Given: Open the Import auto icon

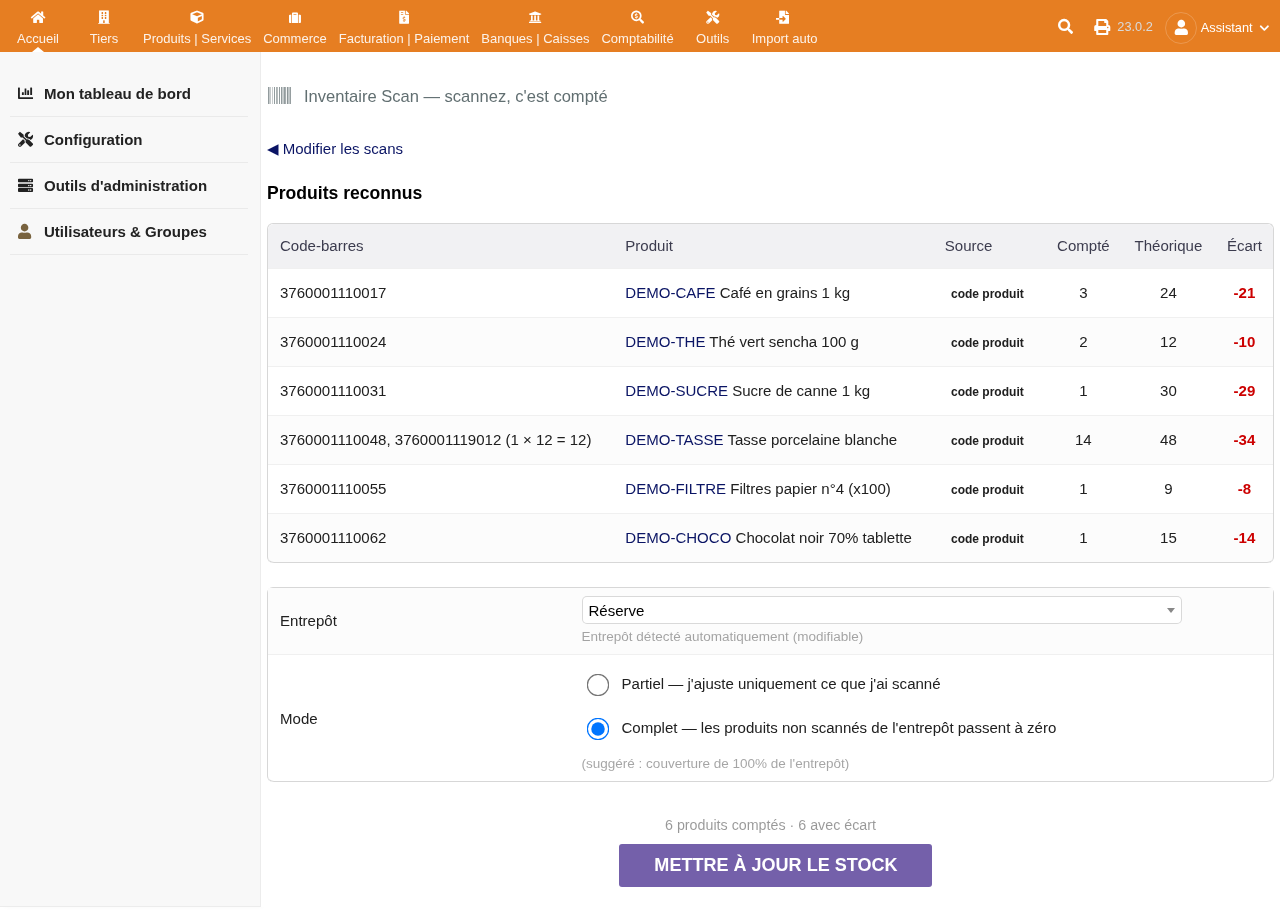Looking at the screenshot, I should click(x=784, y=17).
